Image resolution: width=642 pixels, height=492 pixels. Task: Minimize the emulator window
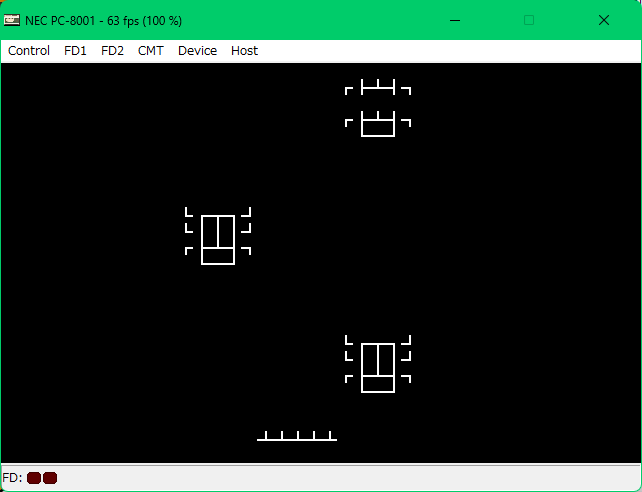(x=455, y=20)
